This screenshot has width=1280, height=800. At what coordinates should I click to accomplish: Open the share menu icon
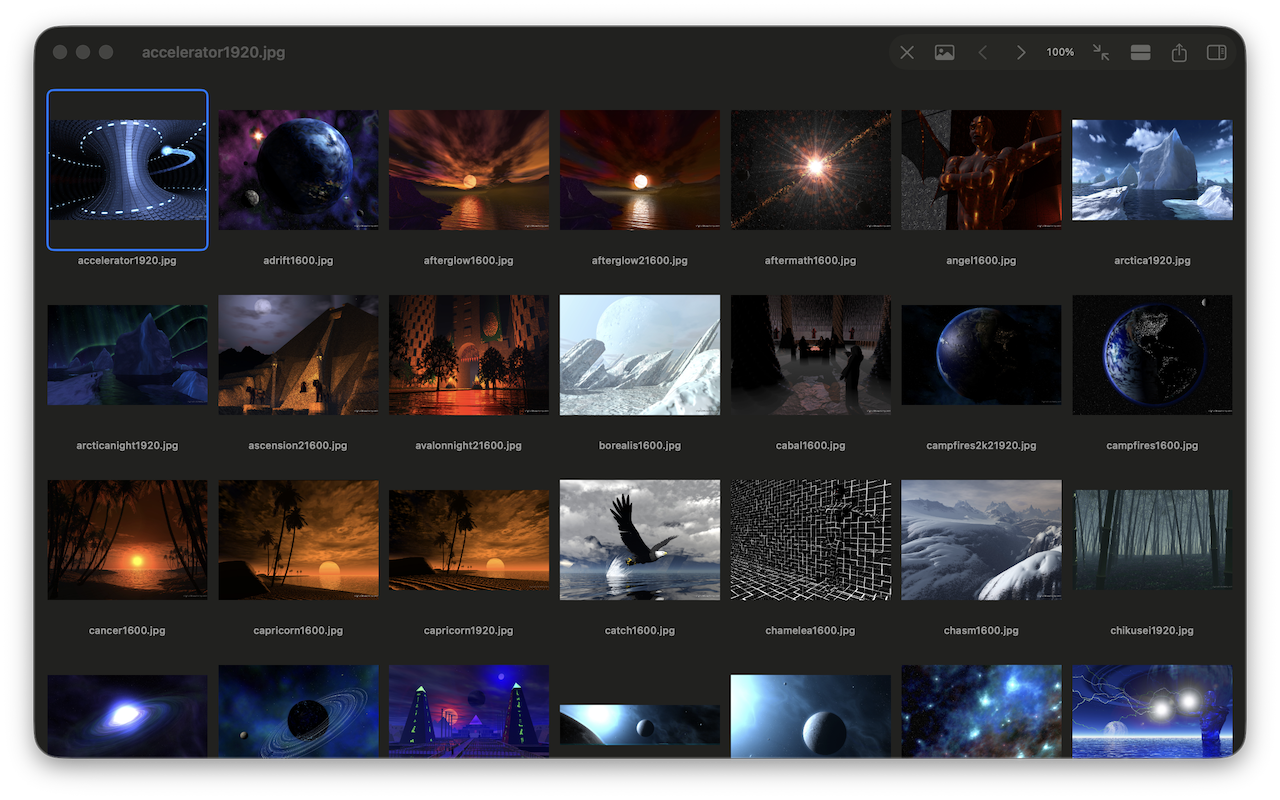click(1179, 52)
